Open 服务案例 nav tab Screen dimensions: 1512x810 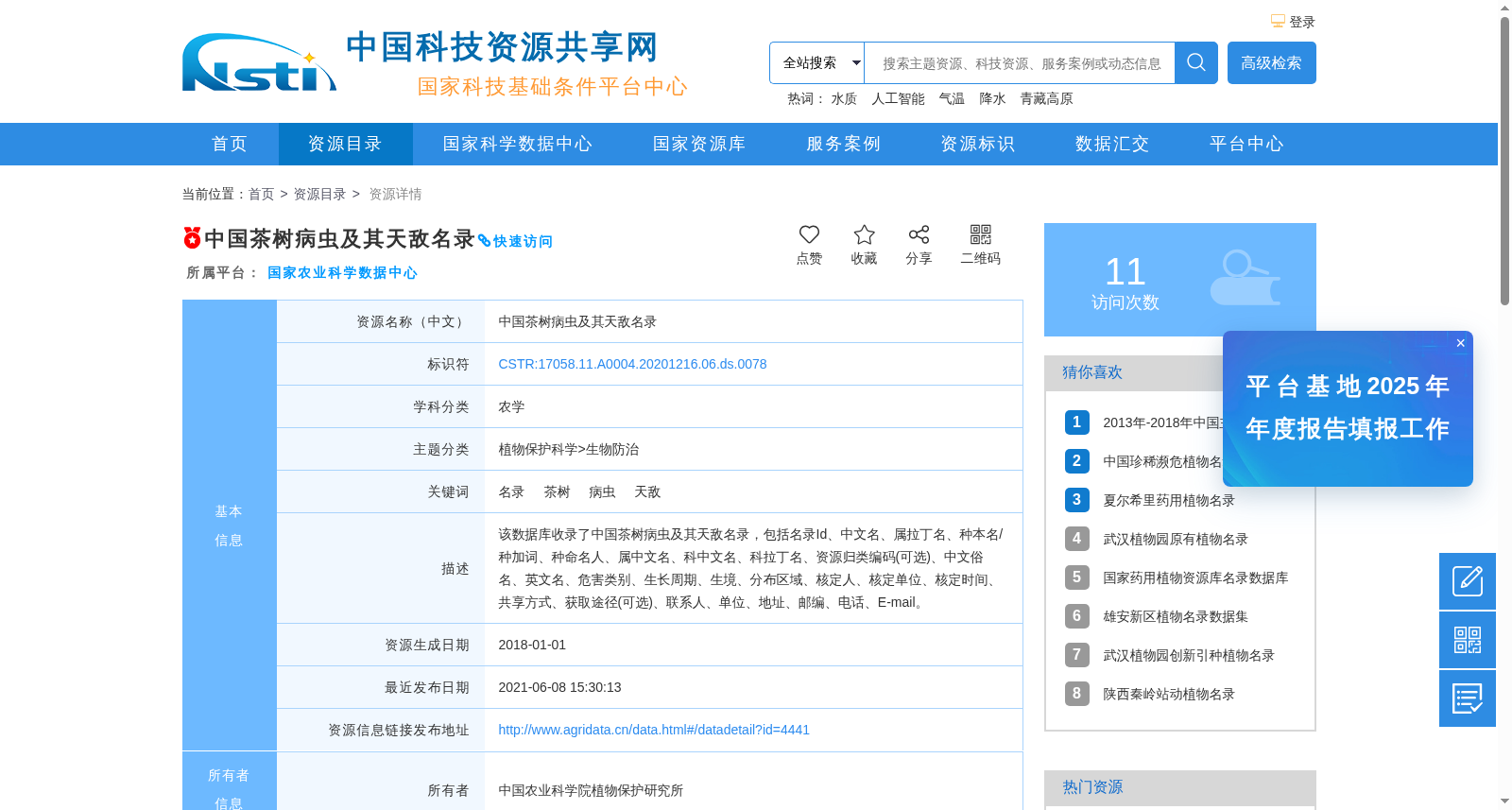tap(843, 144)
